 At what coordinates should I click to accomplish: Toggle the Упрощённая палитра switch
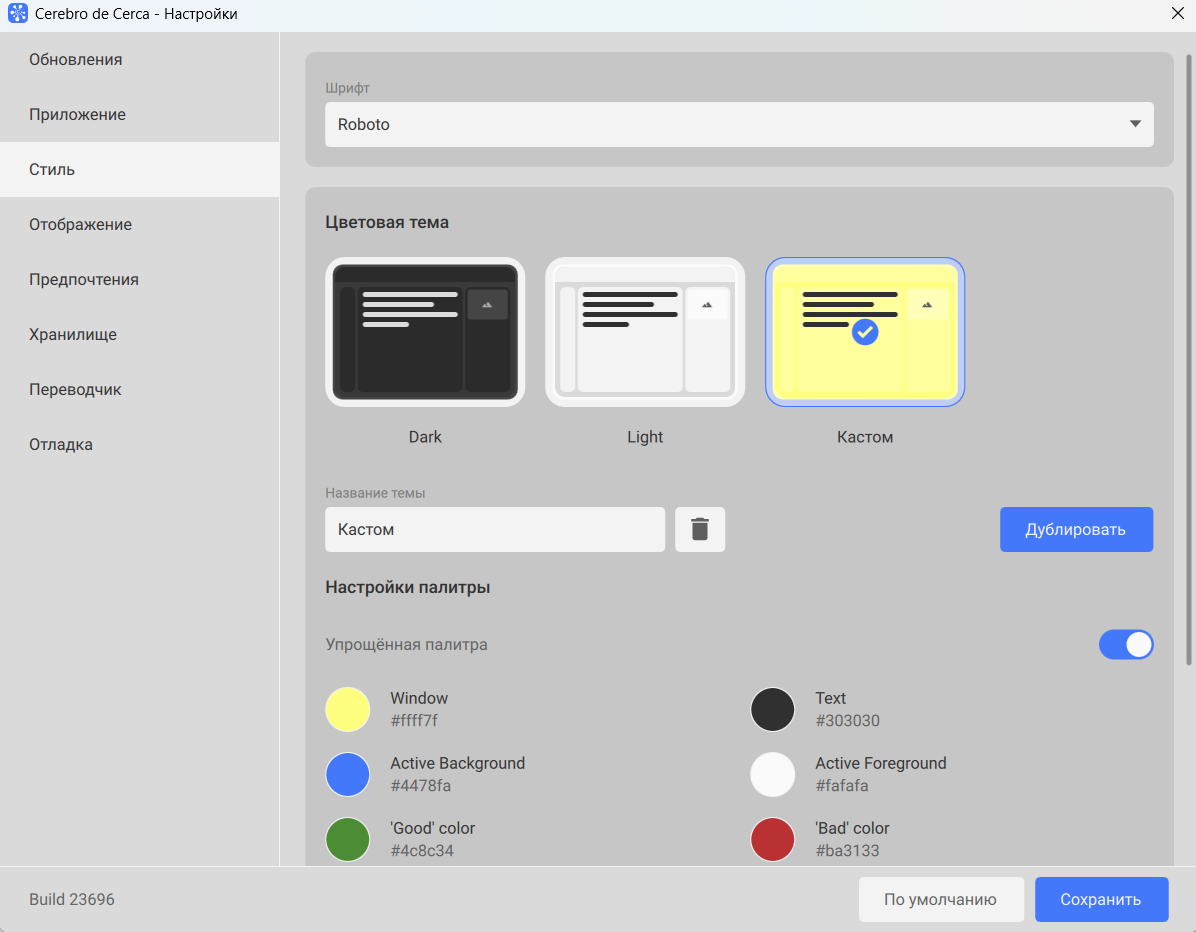(1126, 645)
